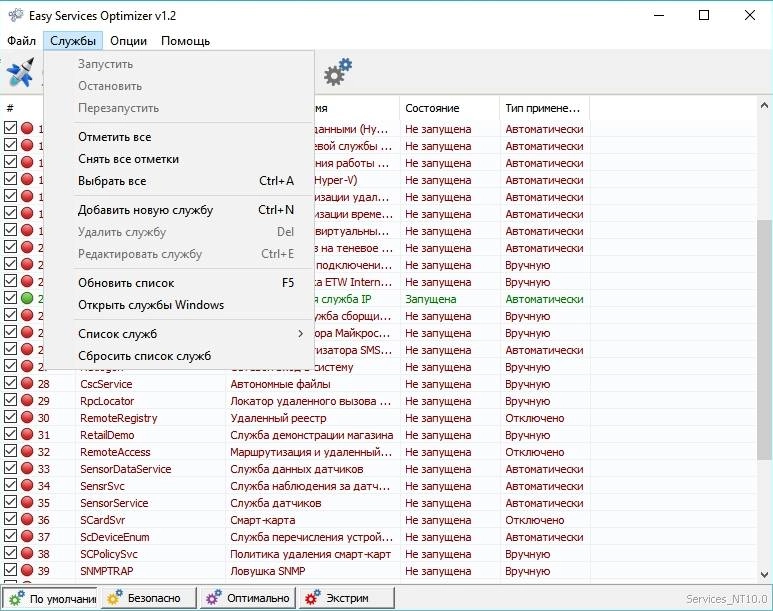Click red status dot for RemoteAccess
This screenshot has width=773, height=611.
point(27,451)
